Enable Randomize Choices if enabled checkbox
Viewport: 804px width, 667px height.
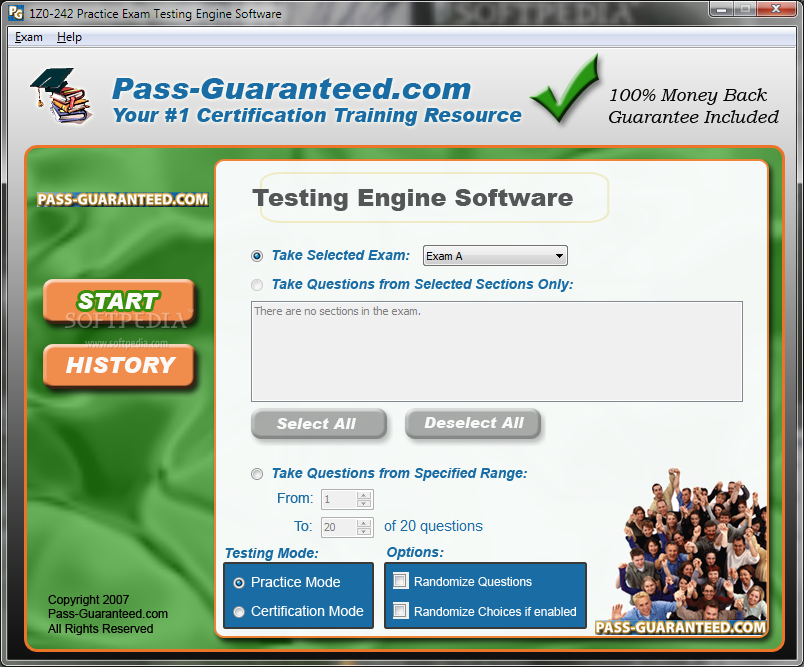[400, 611]
